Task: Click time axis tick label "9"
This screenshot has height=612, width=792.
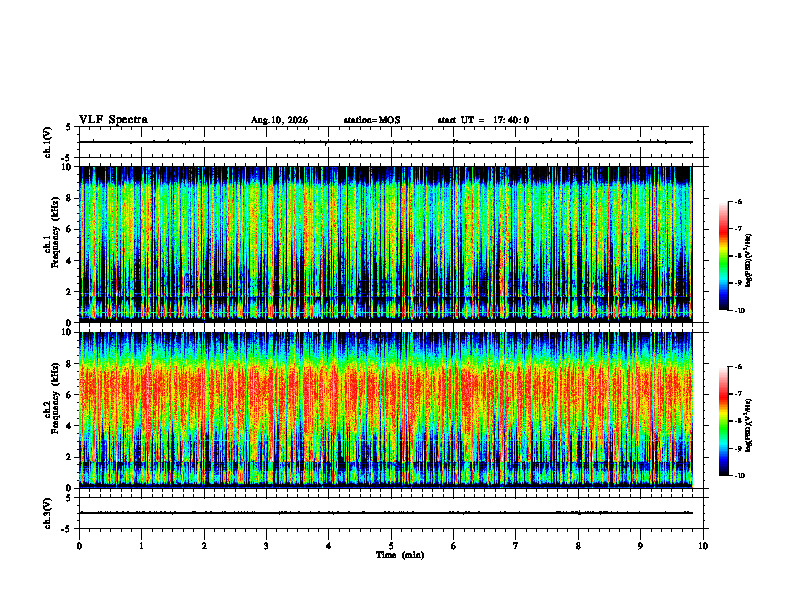Action: click(x=640, y=546)
